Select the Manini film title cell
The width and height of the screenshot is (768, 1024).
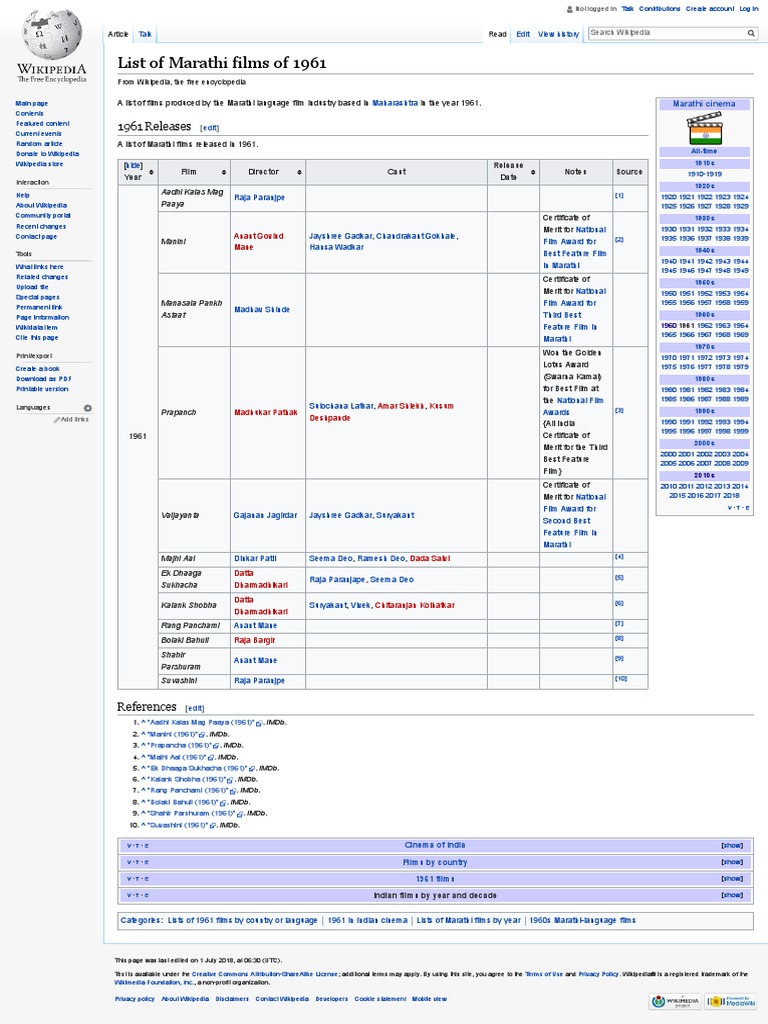(x=194, y=242)
